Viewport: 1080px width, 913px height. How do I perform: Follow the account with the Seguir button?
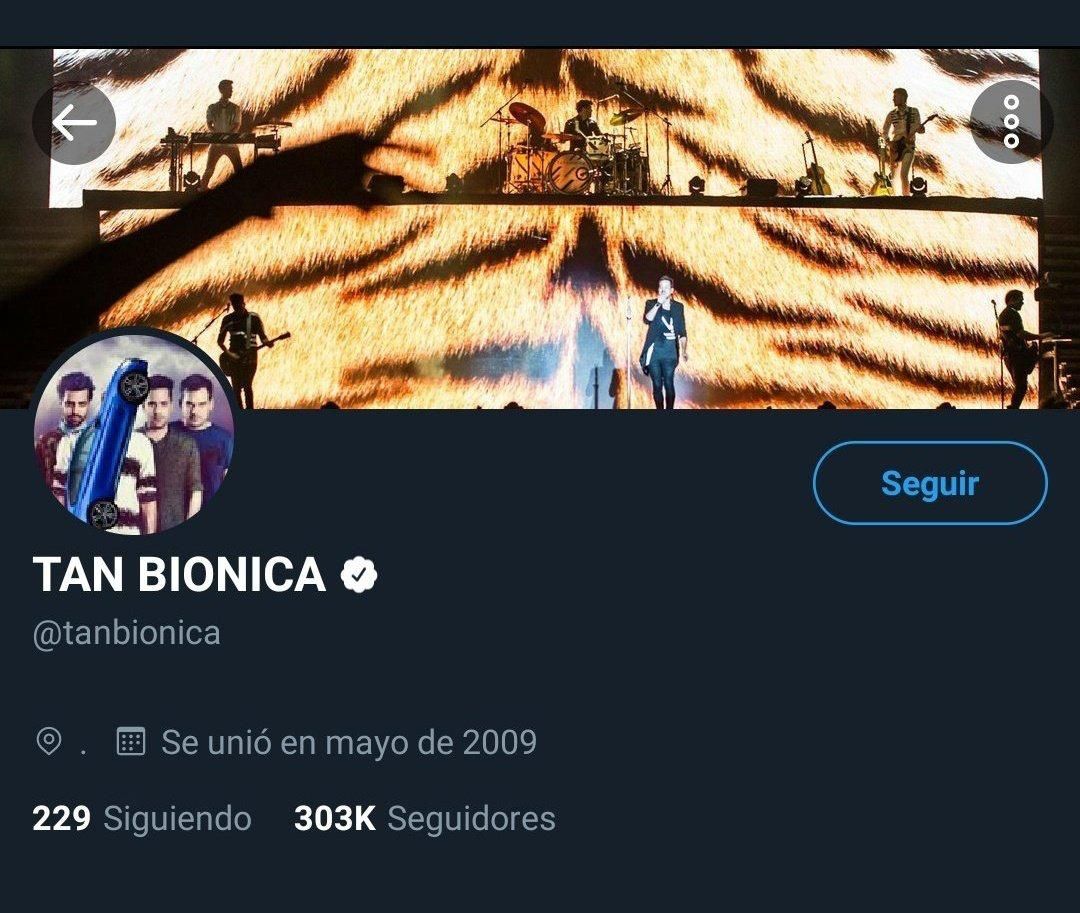click(x=930, y=483)
